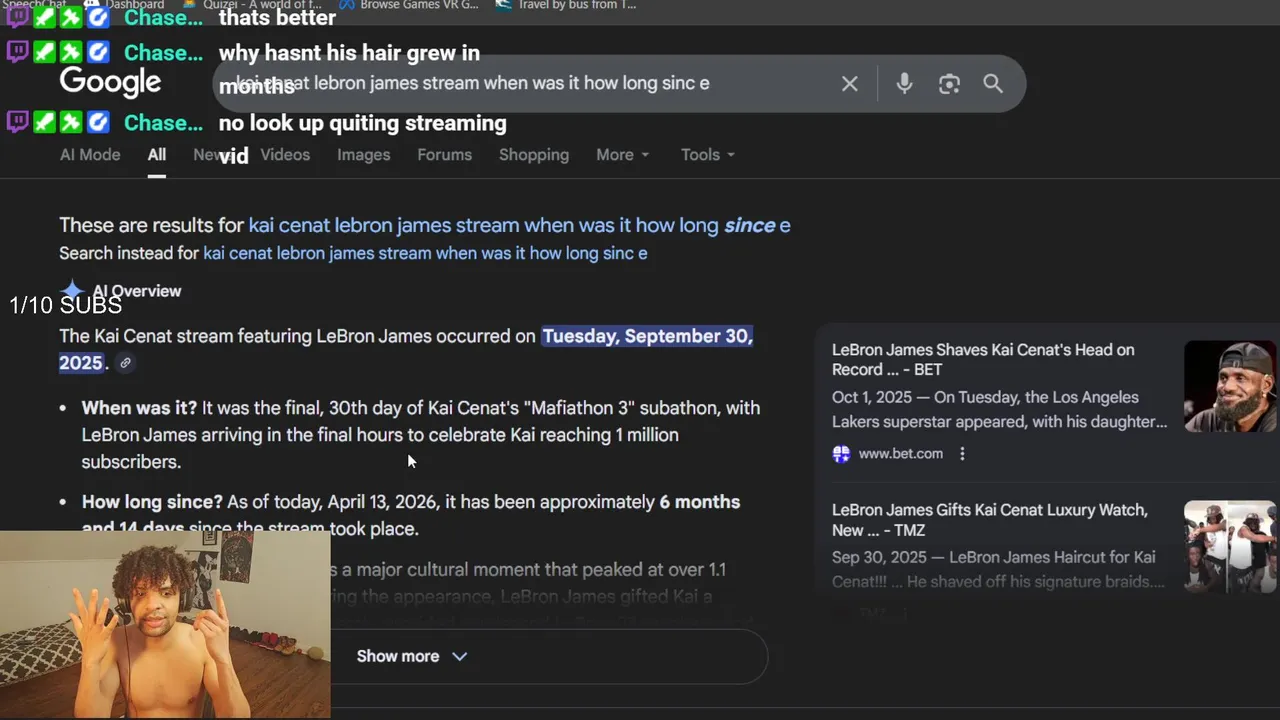
Task: Open the www.bet.com source link
Action: [x=900, y=454]
